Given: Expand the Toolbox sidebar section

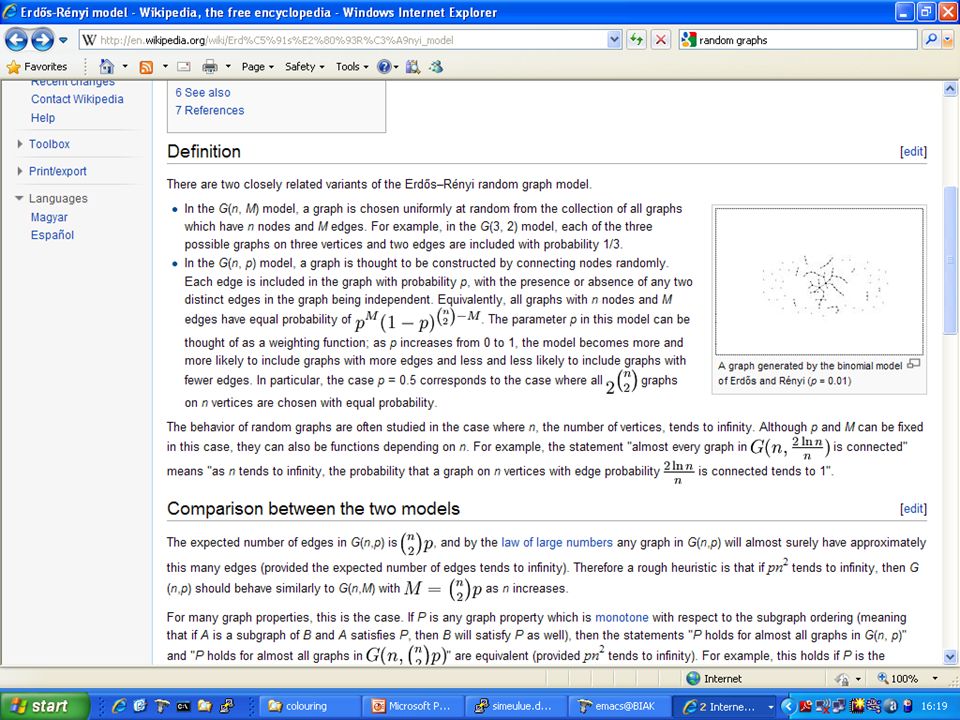Looking at the screenshot, I should (x=49, y=144).
